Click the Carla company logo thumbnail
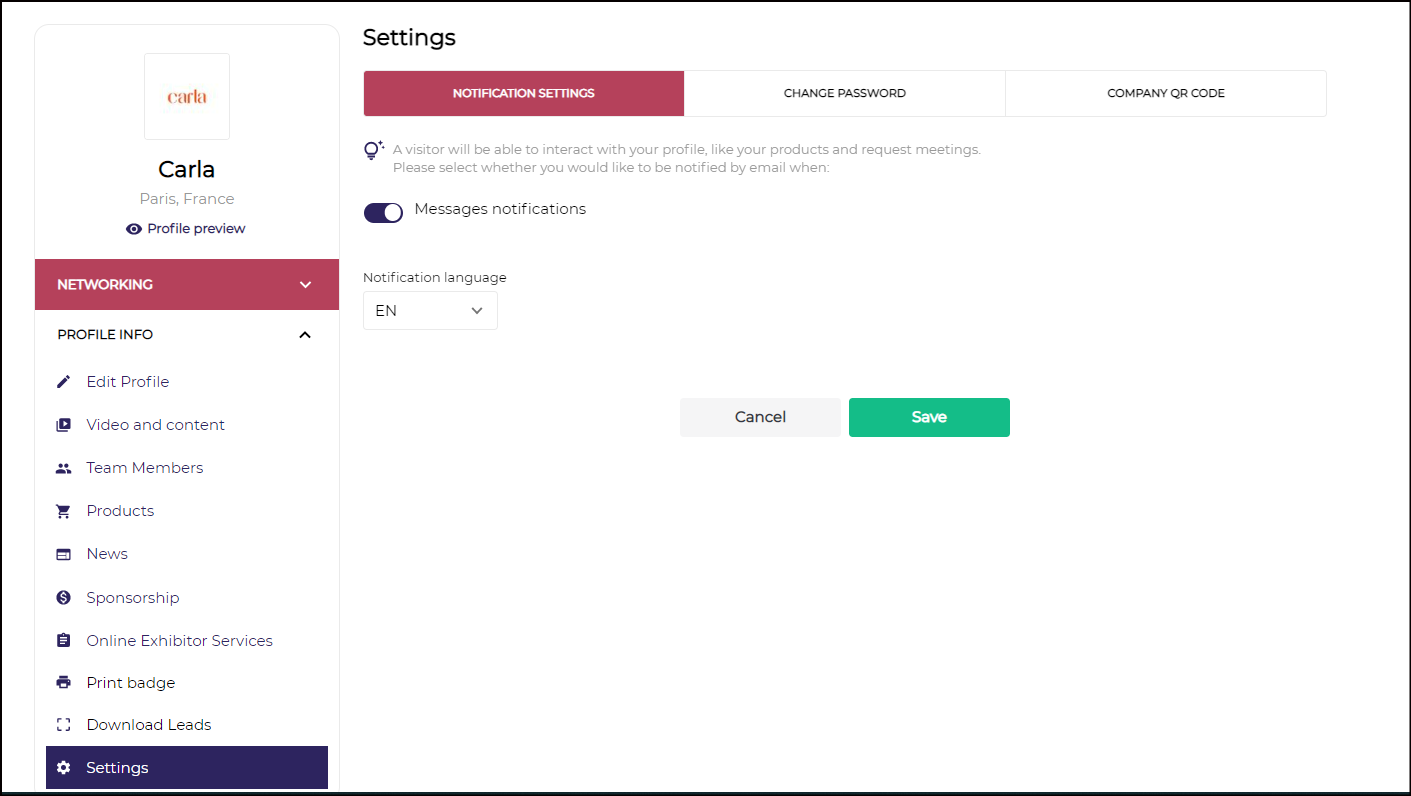 tap(187, 97)
